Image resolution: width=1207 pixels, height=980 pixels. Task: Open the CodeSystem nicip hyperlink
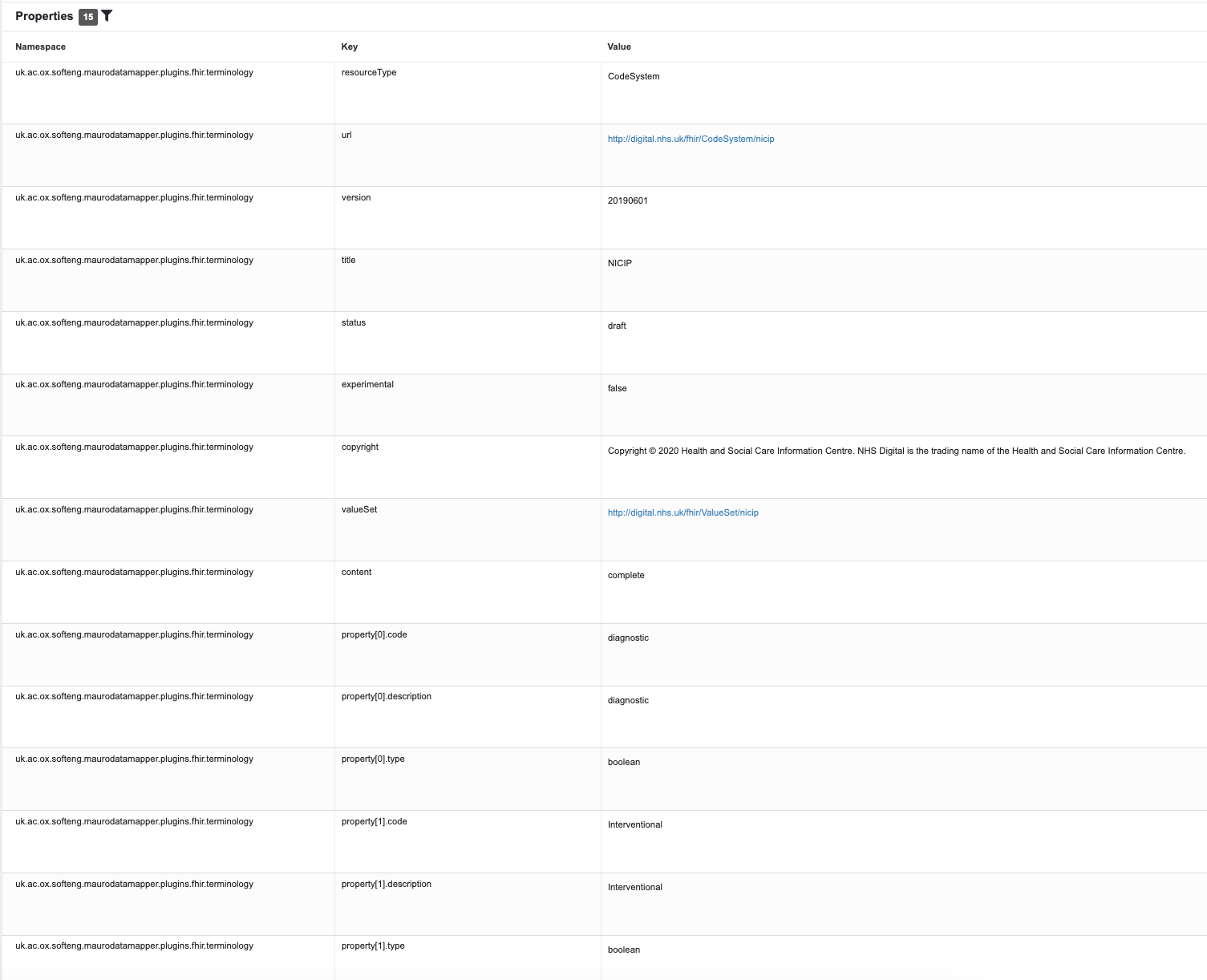click(691, 138)
